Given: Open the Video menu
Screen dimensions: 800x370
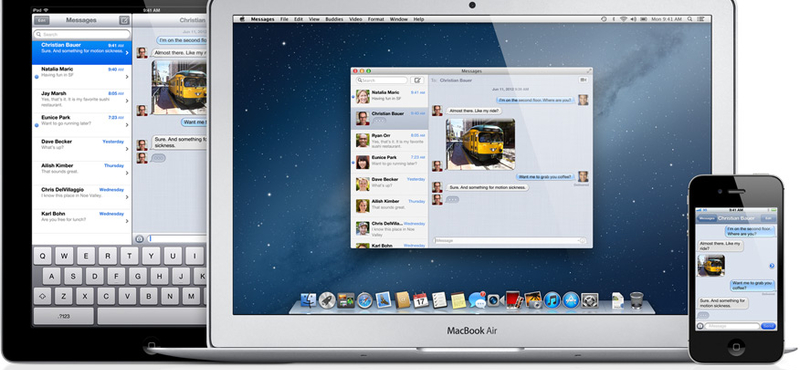Looking at the screenshot, I should [356, 19].
